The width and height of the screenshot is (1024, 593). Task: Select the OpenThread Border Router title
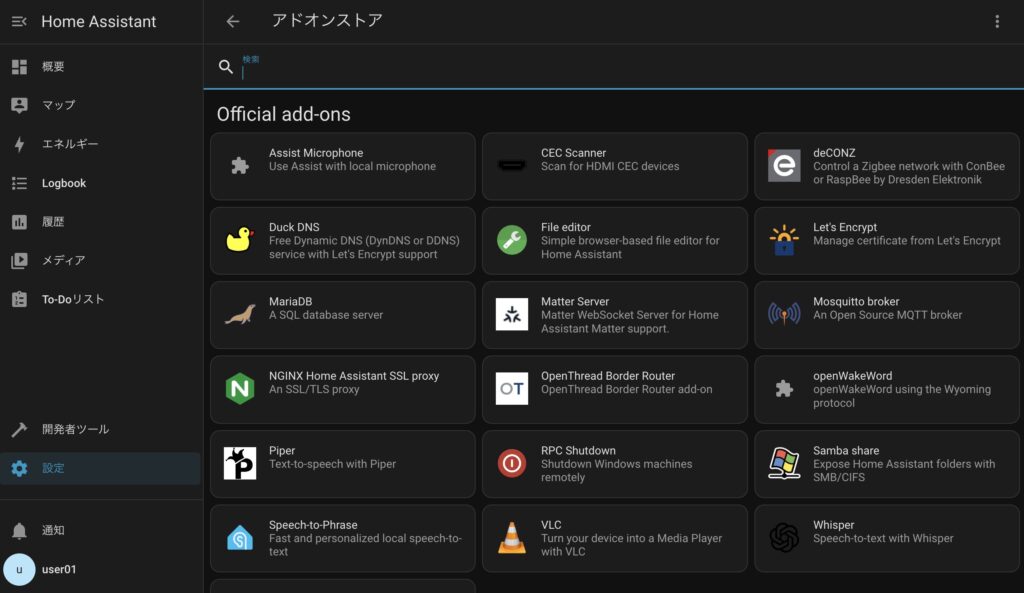[x=608, y=376]
